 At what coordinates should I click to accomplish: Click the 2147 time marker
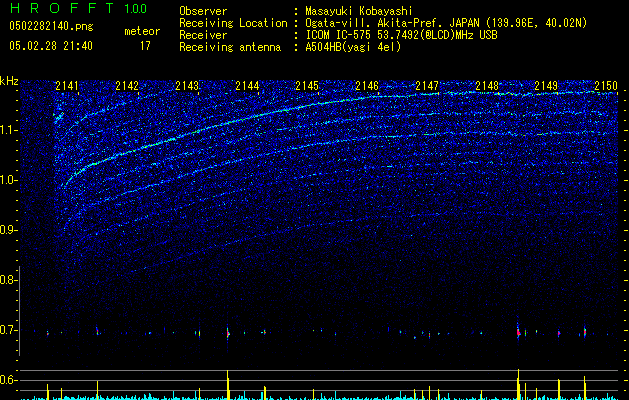427,86
